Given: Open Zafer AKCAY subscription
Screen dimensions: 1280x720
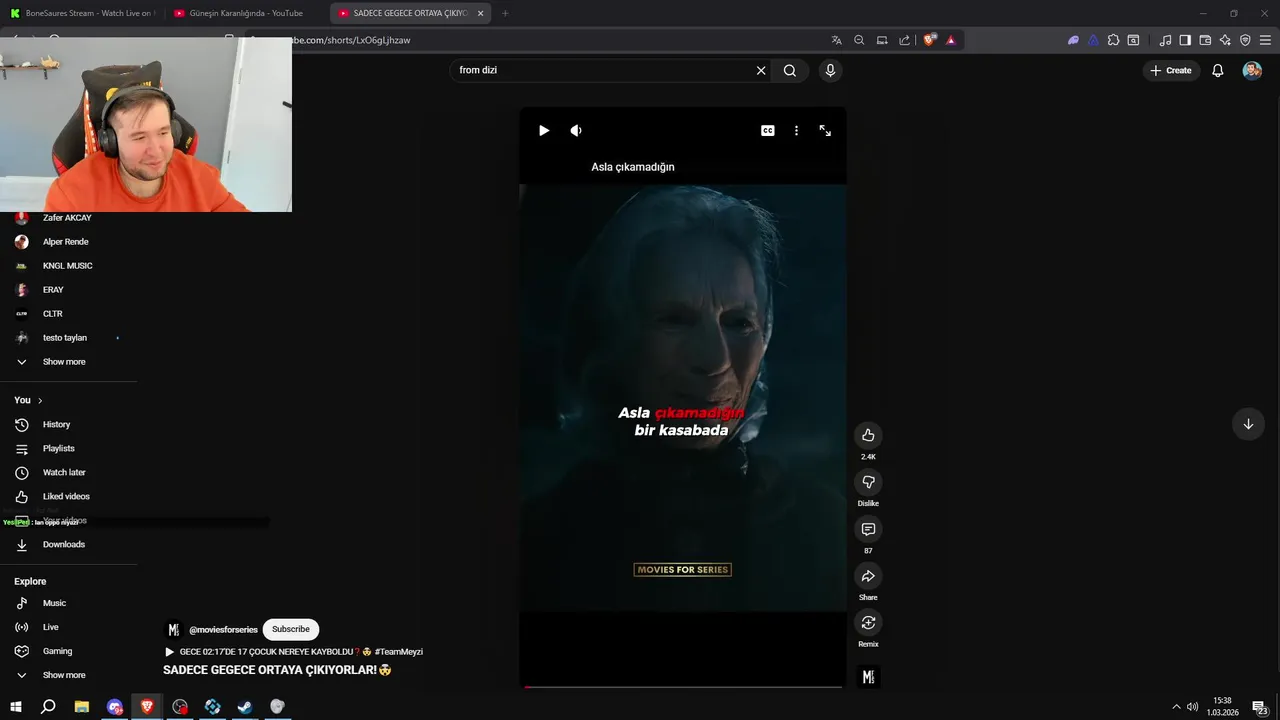Looking at the screenshot, I should (x=68, y=218).
